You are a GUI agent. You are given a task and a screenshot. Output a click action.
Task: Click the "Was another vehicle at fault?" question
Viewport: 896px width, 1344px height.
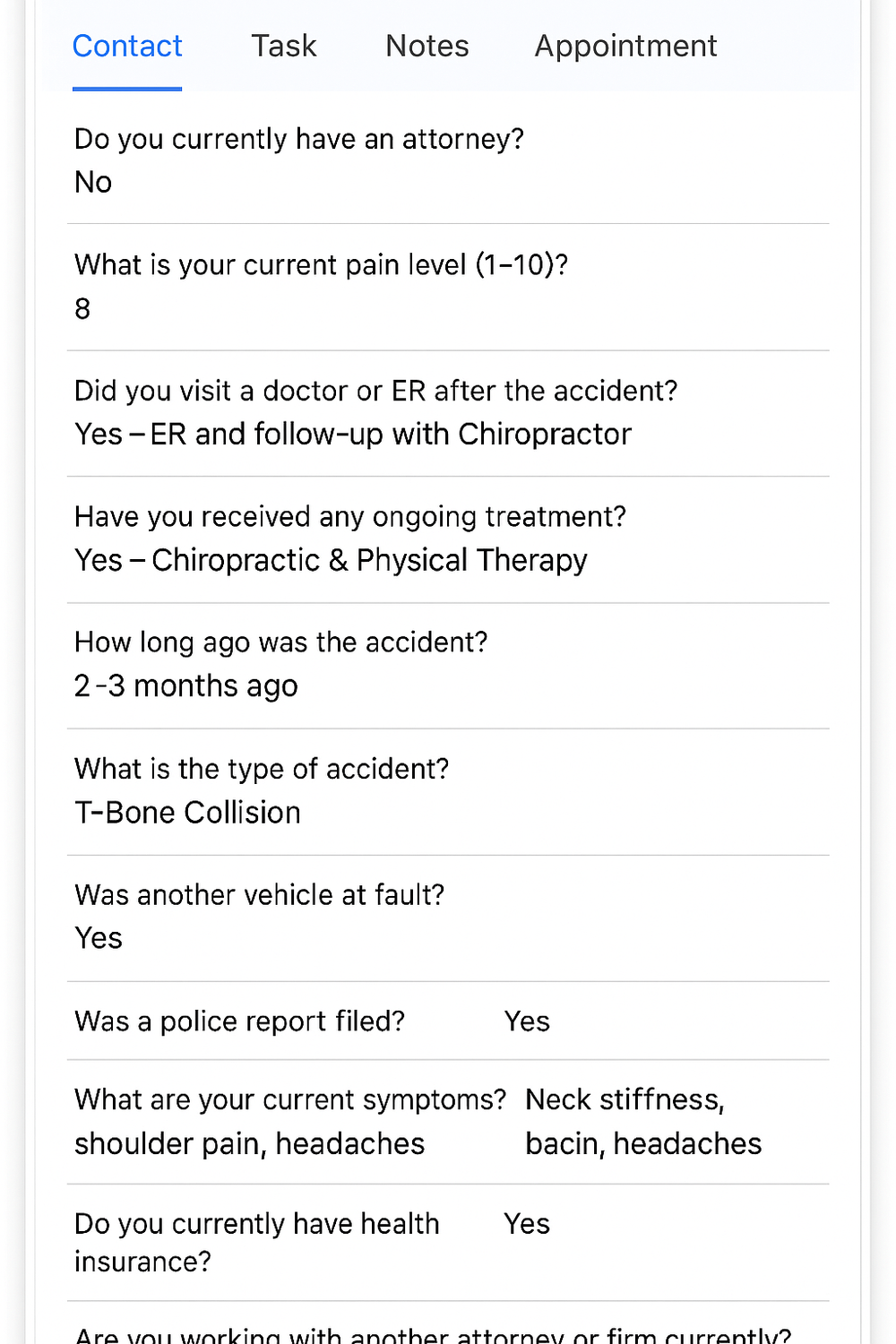(x=259, y=895)
